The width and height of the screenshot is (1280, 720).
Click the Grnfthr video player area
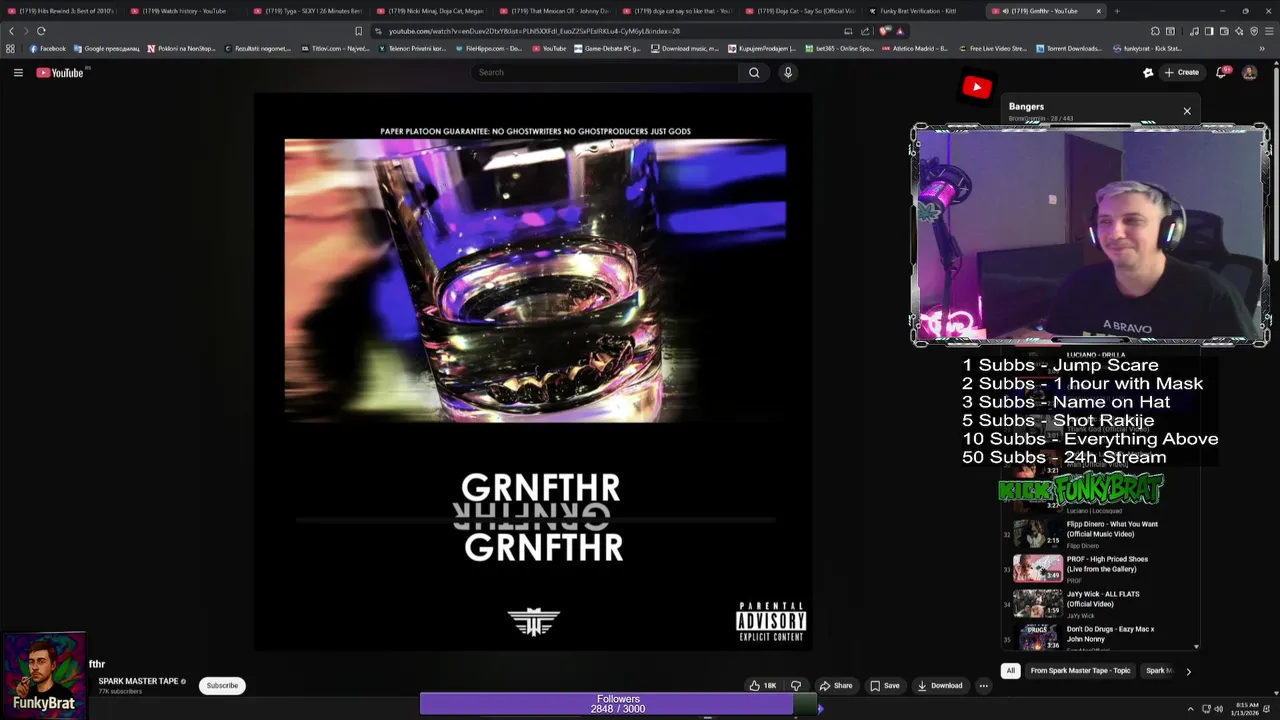[533, 372]
